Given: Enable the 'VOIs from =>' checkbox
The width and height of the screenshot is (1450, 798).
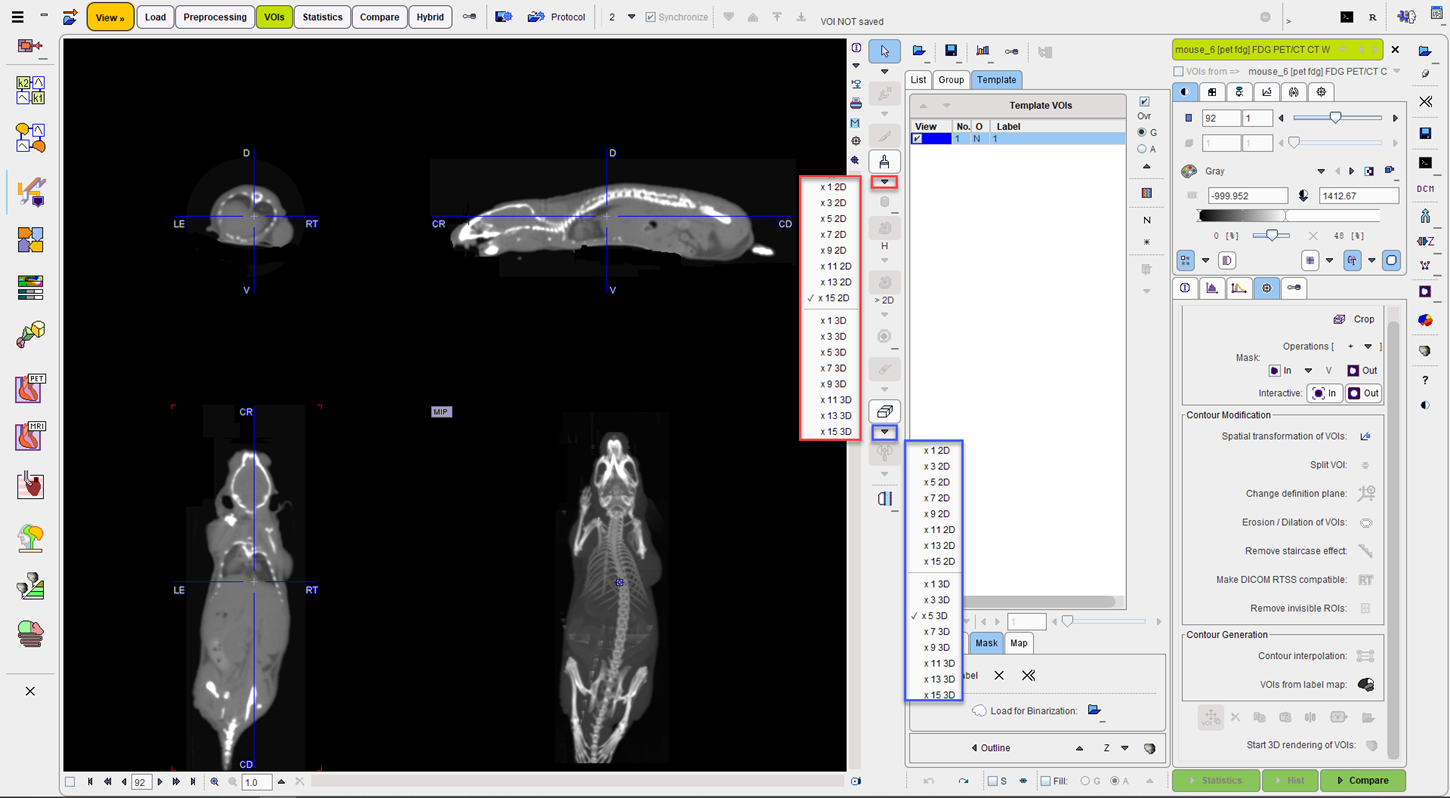Looking at the screenshot, I should 1178,71.
